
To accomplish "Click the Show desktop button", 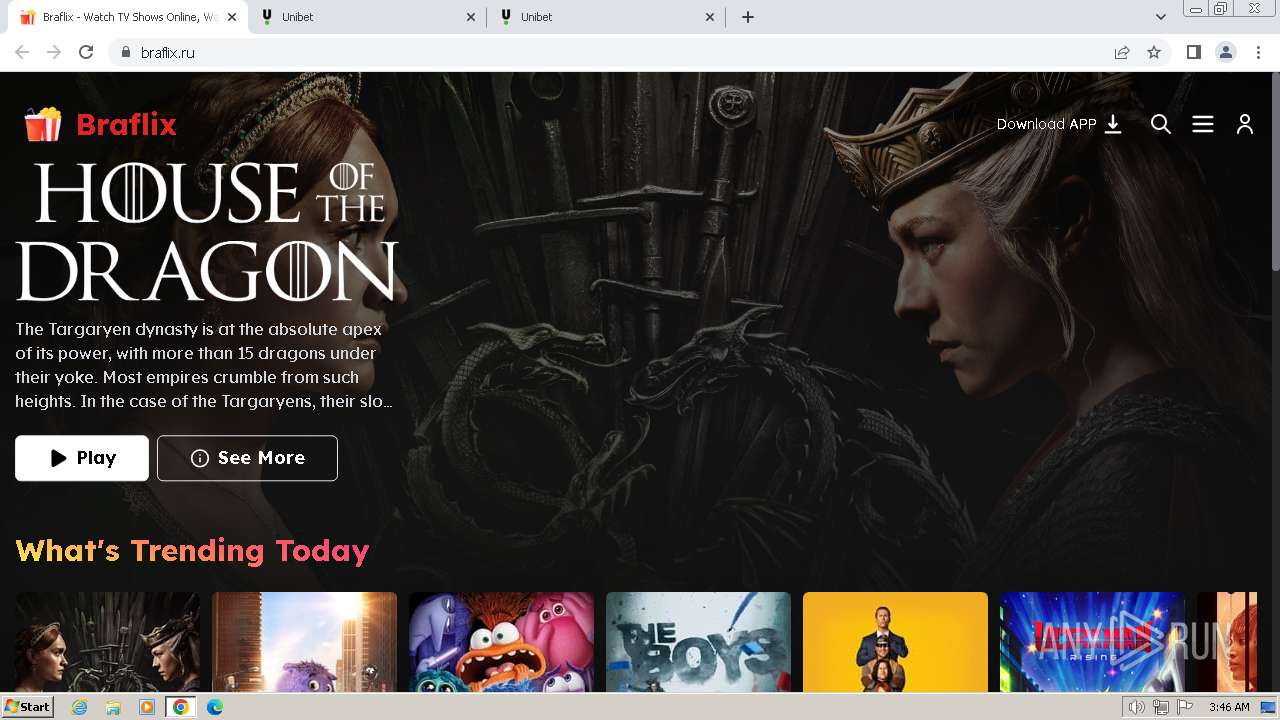I will pyautogui.click(x=1269, y=707).
